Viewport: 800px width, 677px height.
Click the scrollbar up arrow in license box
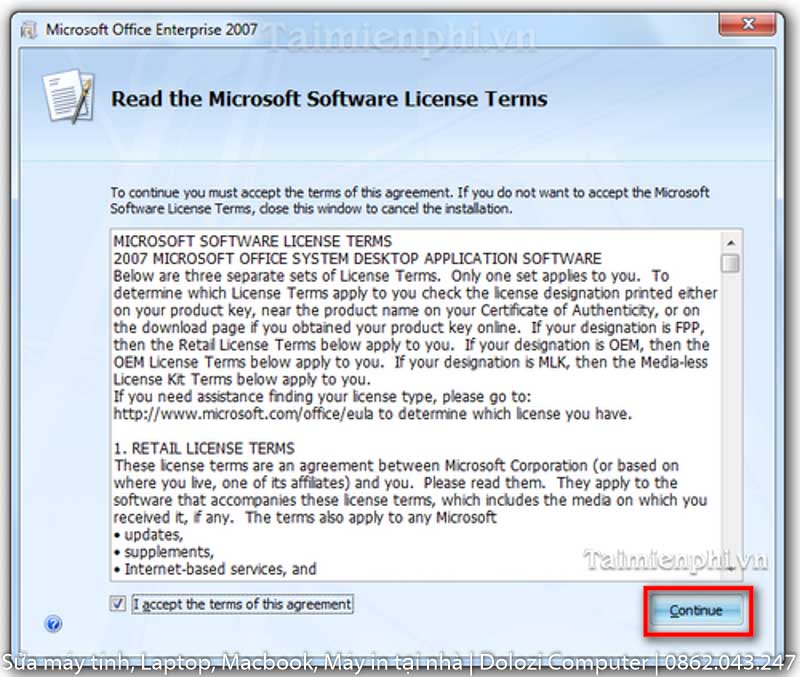click(x=732, y=242)
